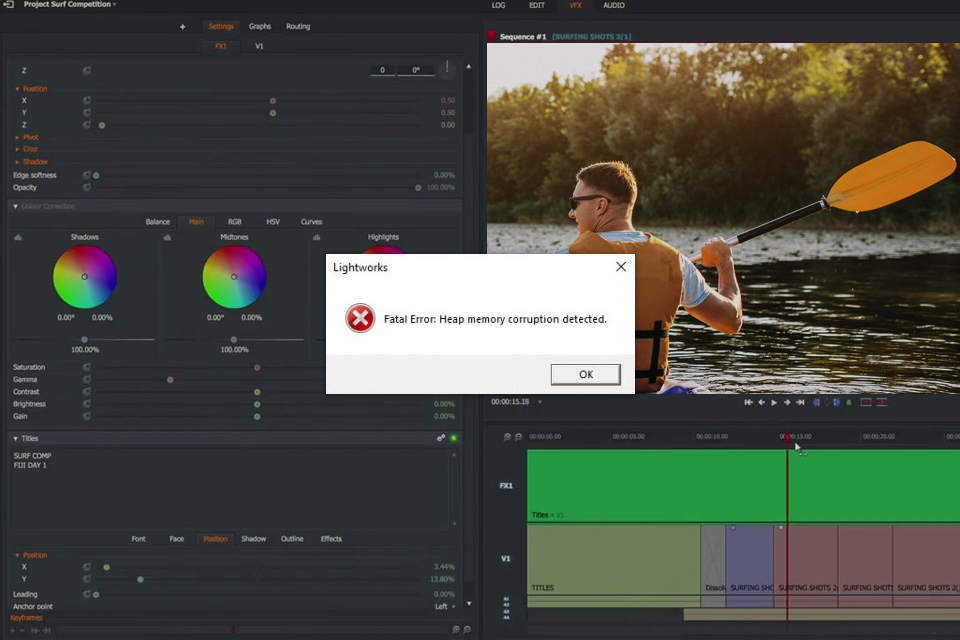Screen dimensions: 960x640
Task: Open the Outline tab in Titles
Action: click(292, 539)
